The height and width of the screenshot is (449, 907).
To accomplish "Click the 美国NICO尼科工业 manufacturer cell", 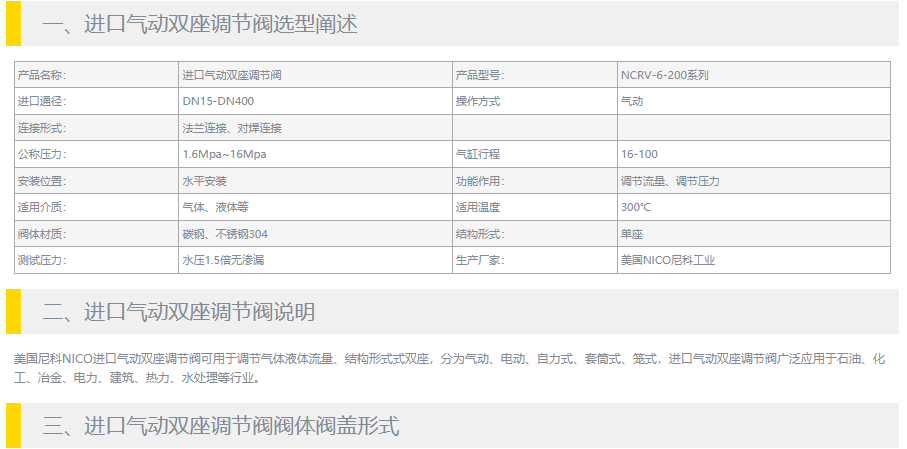I will 668,260.
